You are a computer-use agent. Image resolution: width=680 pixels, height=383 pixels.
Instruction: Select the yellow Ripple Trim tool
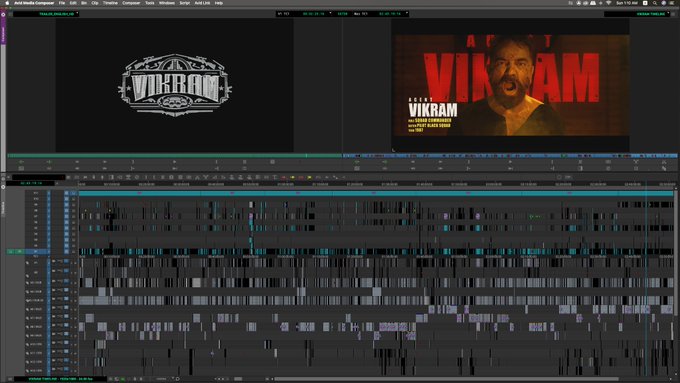coord(310,177)
